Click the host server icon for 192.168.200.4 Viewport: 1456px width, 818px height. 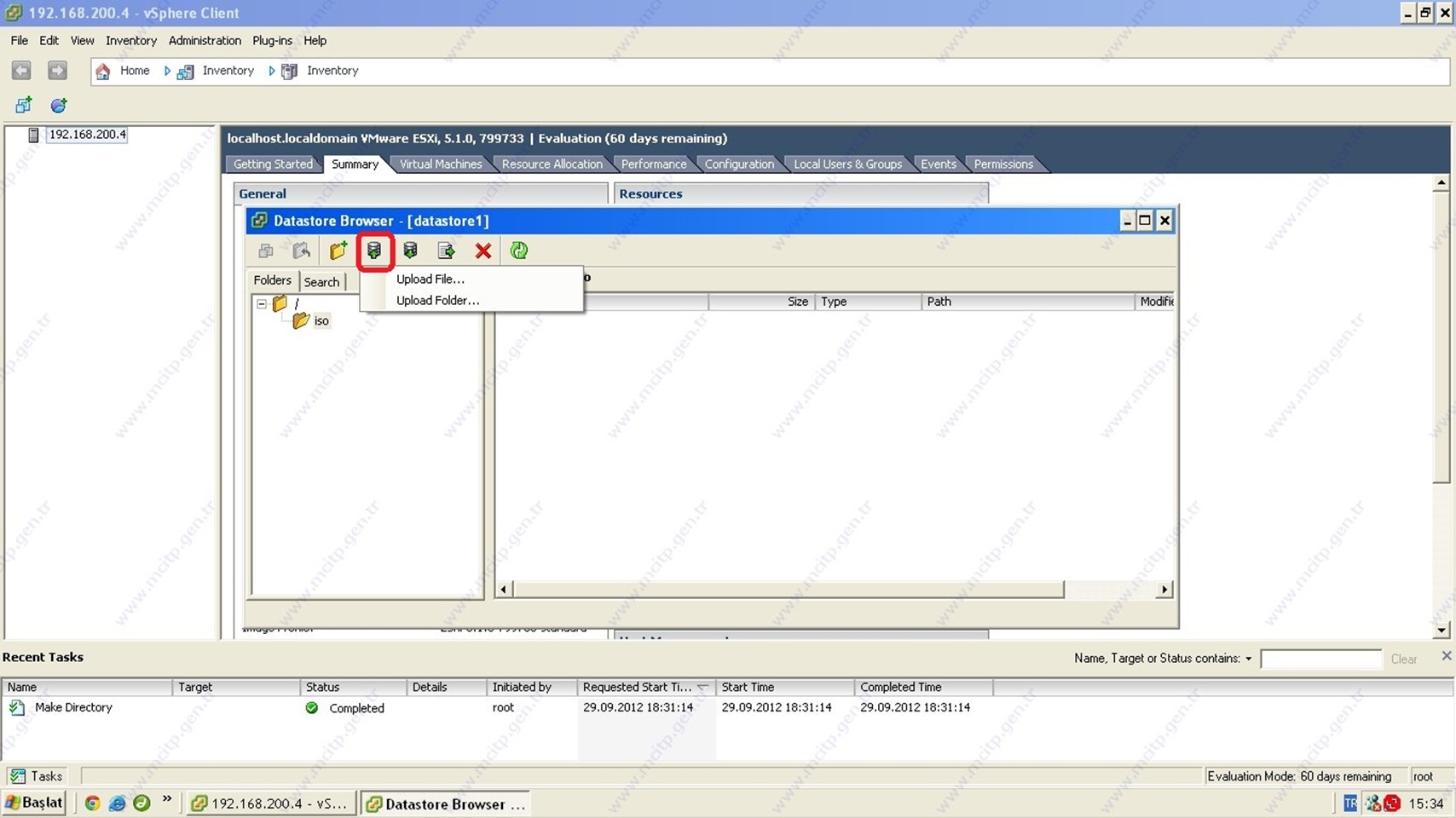tap(33, 135)
